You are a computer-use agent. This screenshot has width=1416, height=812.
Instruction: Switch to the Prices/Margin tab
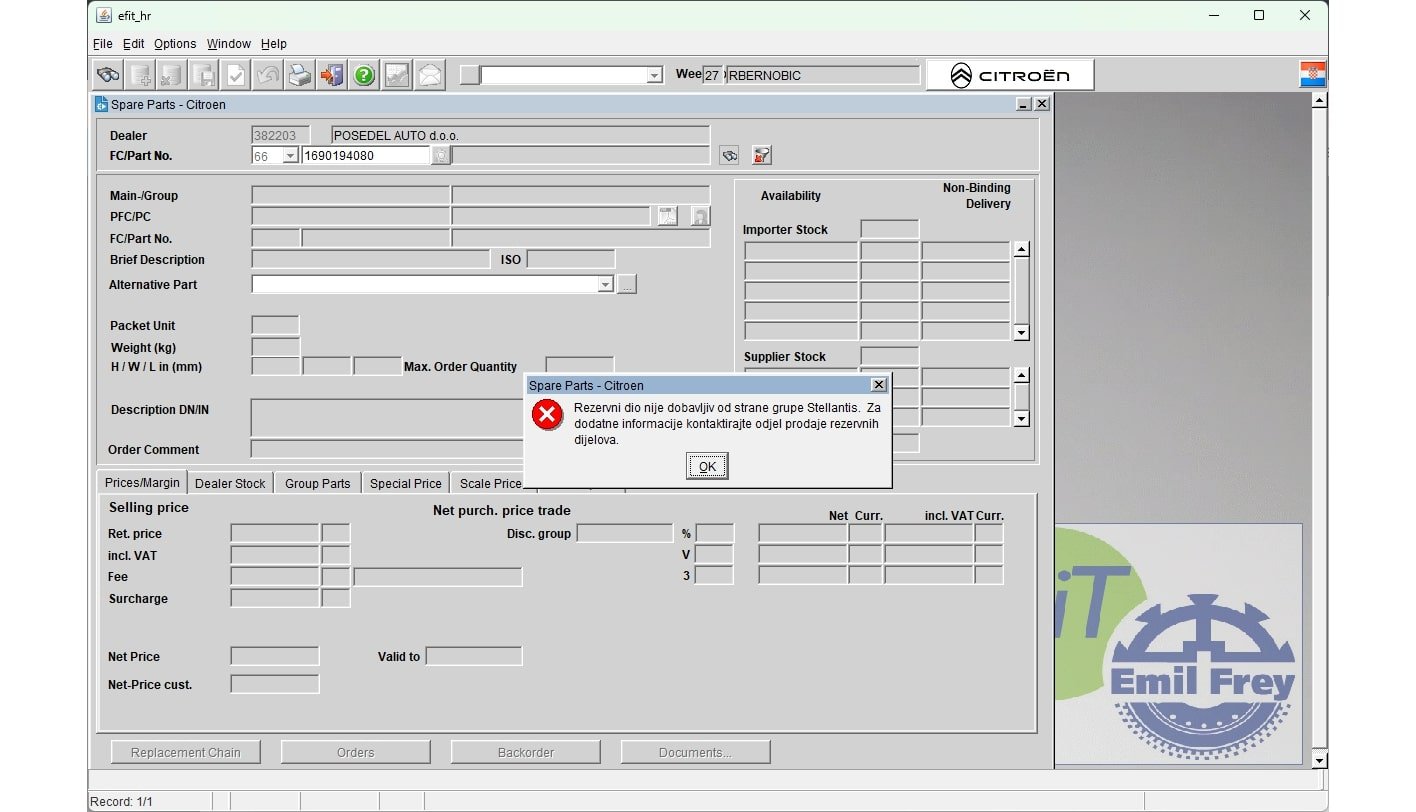[142, 482]
